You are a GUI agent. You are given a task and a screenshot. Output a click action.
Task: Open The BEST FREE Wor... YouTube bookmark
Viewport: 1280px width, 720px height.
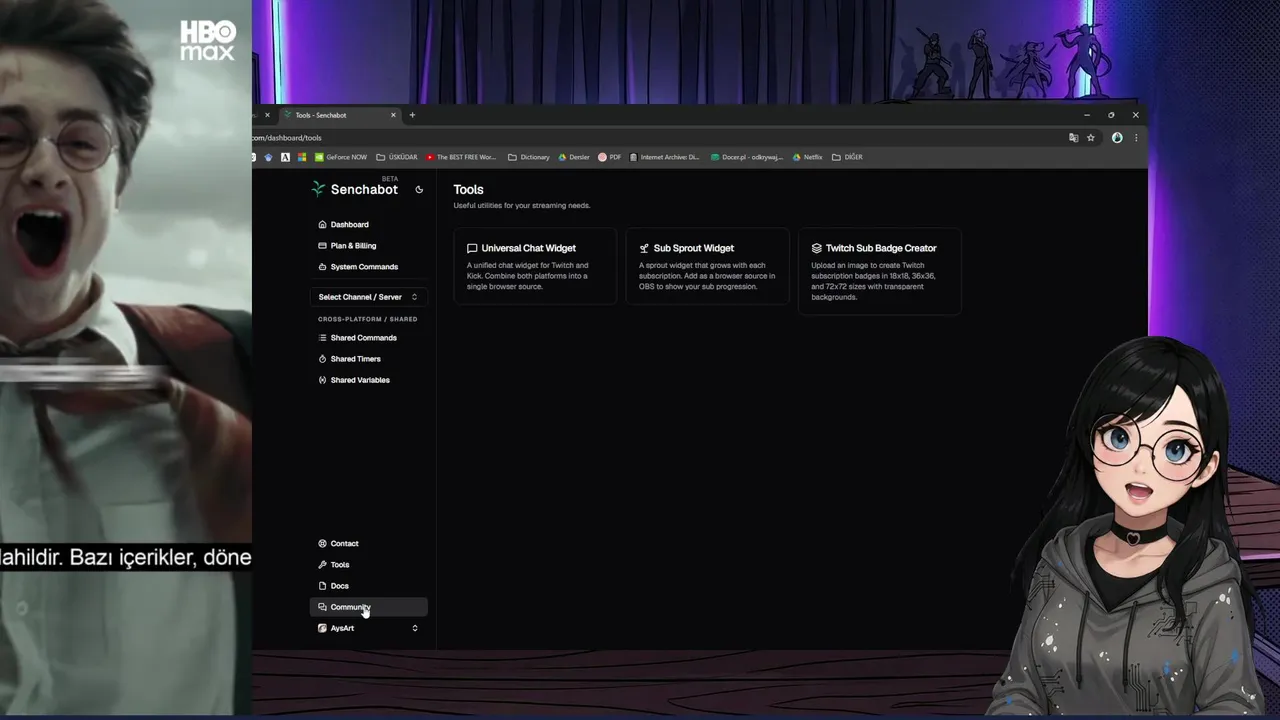point(461,157)
